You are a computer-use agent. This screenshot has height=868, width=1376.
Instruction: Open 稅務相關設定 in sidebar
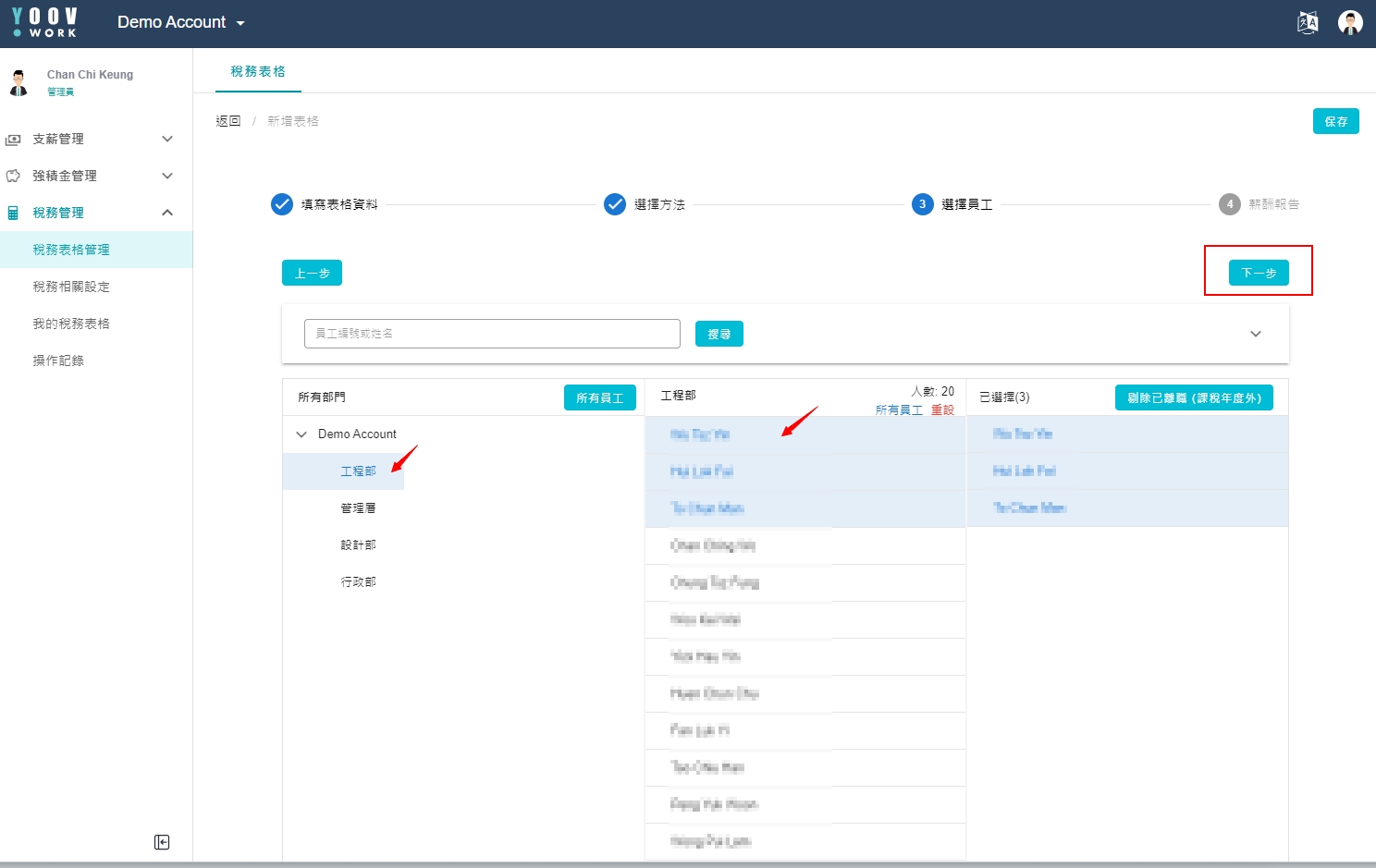(x=71, y=287)
